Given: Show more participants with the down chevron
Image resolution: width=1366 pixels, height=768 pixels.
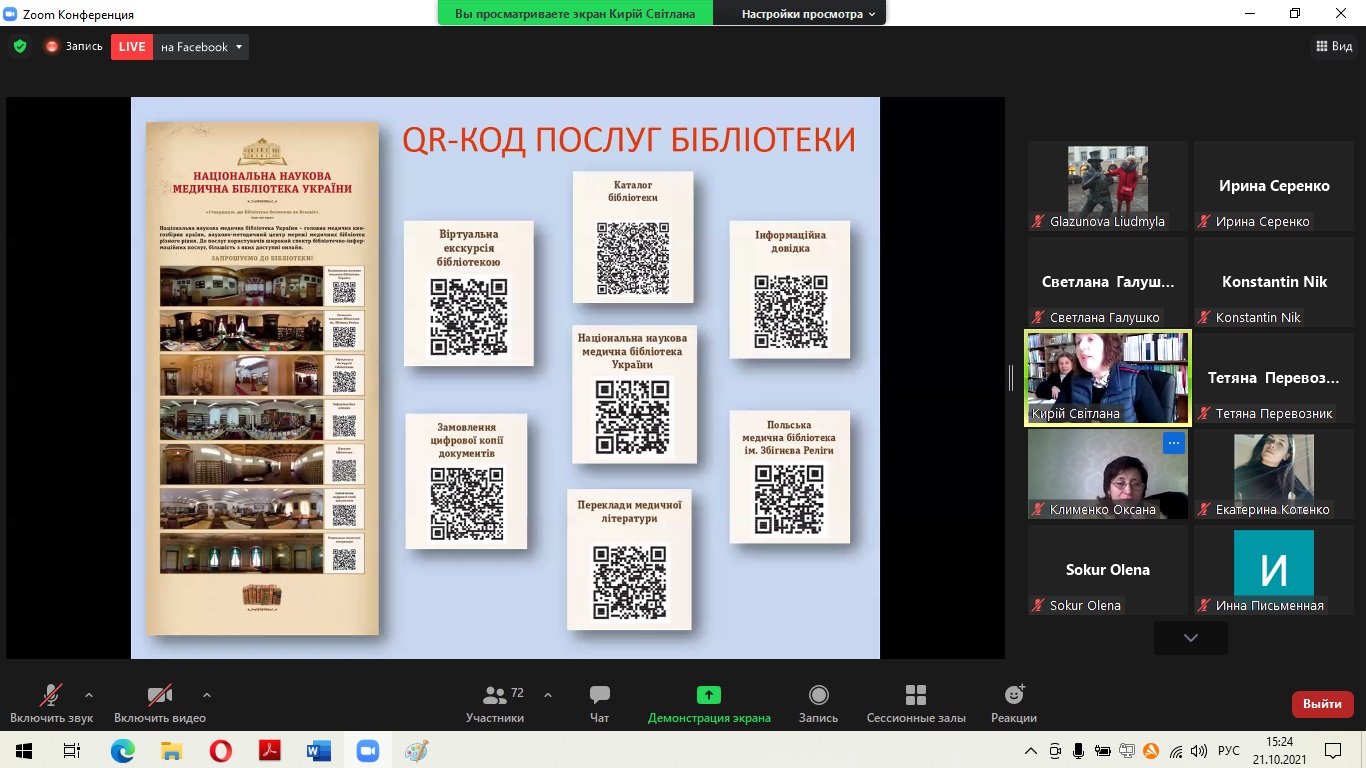Looking at the screenshot, I should [x=1190, y=638].
